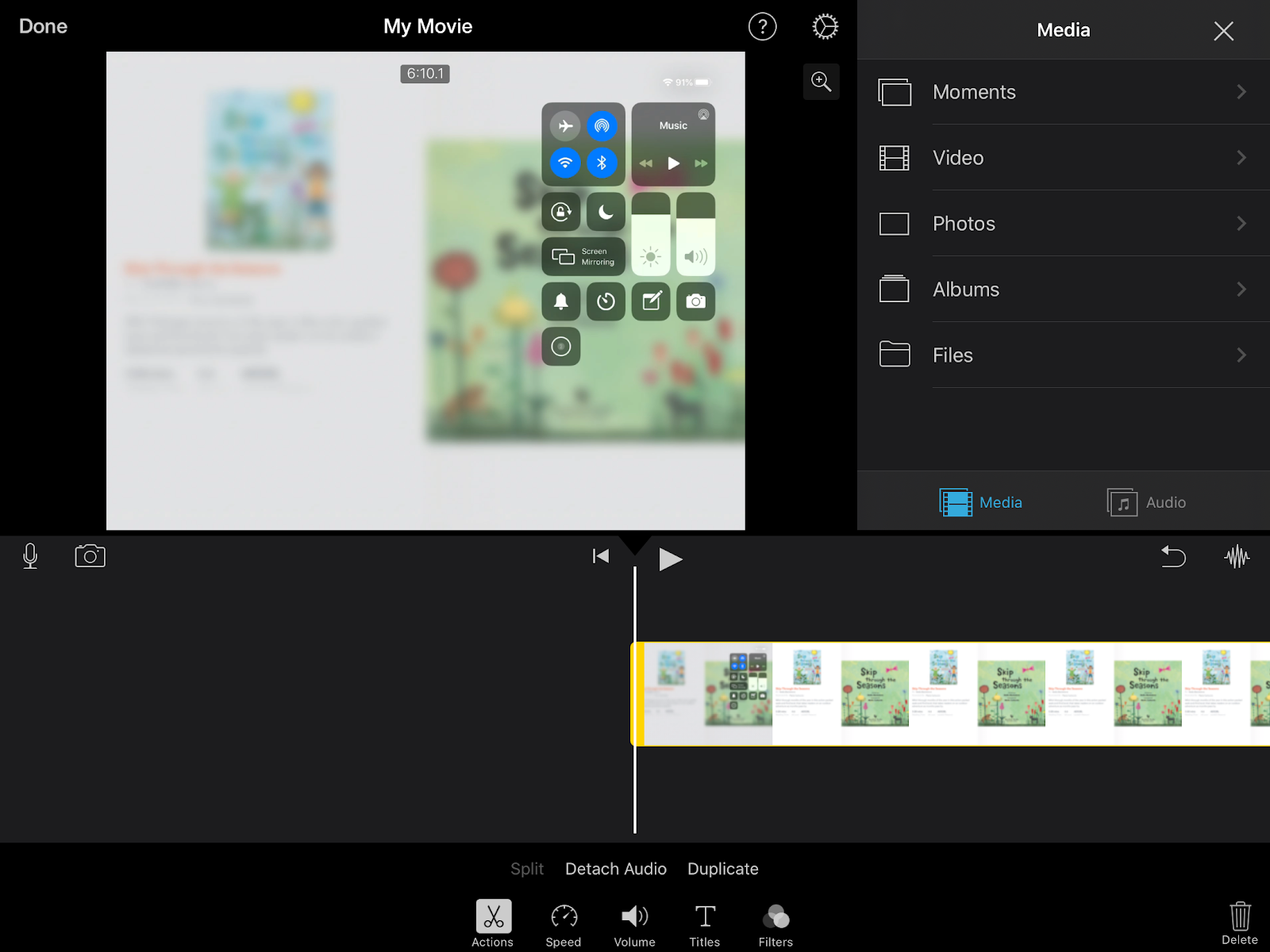Play the movie
1270x952 pixels.
(670, 559)
